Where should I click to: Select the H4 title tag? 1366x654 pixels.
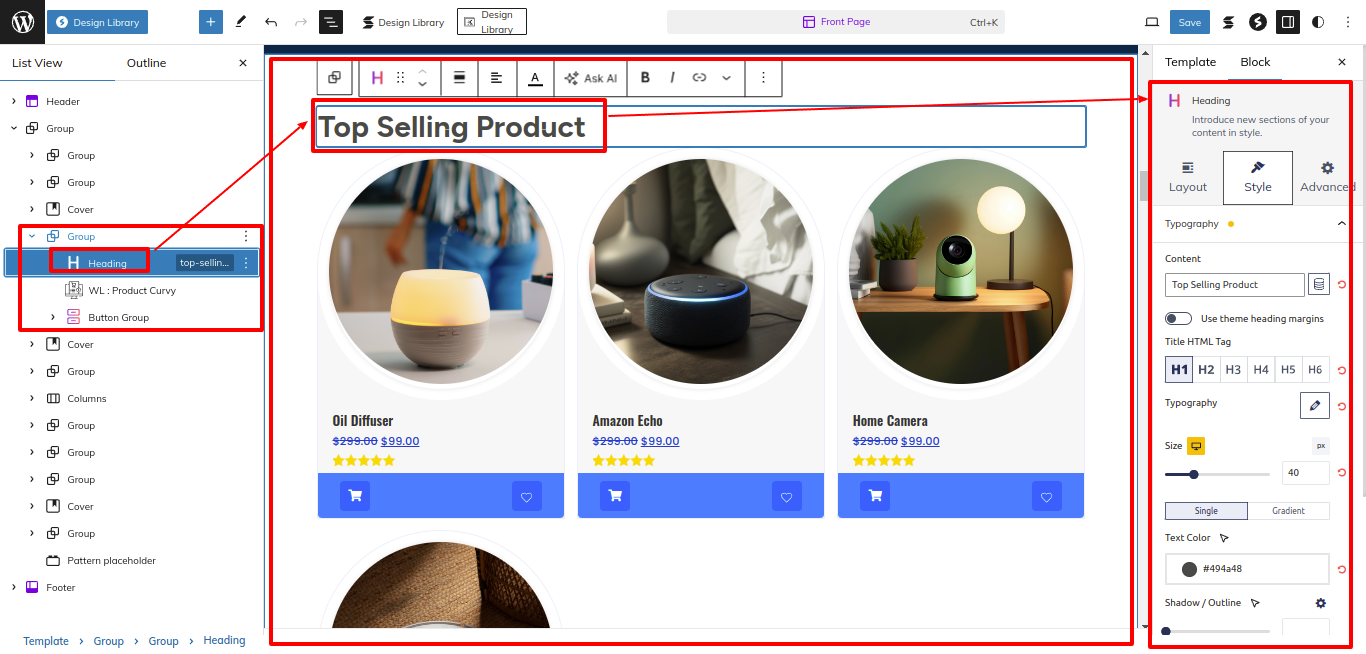pos(1261,370)
